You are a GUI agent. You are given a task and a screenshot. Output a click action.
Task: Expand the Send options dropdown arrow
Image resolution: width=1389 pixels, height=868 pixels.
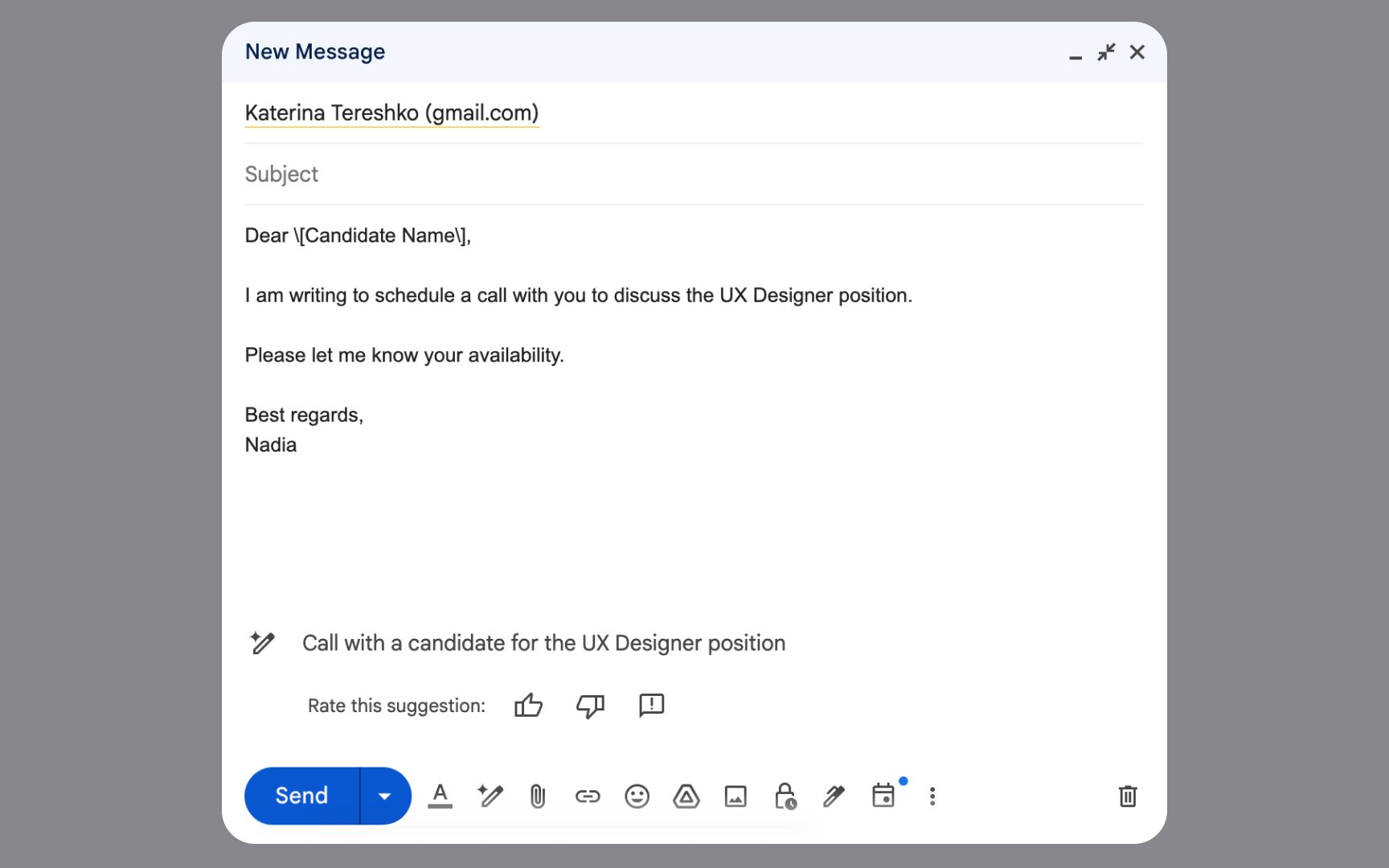pos(385,796)
